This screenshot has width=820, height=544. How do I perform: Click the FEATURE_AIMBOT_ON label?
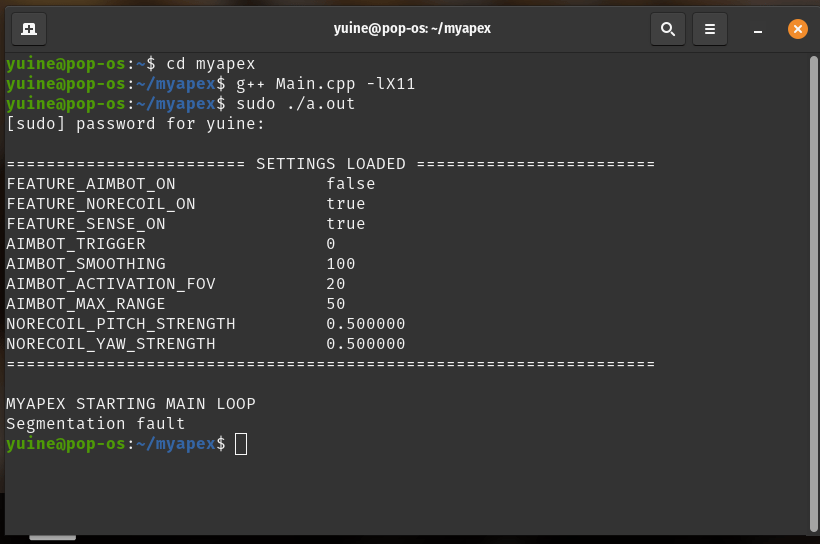tap(91, 184)
